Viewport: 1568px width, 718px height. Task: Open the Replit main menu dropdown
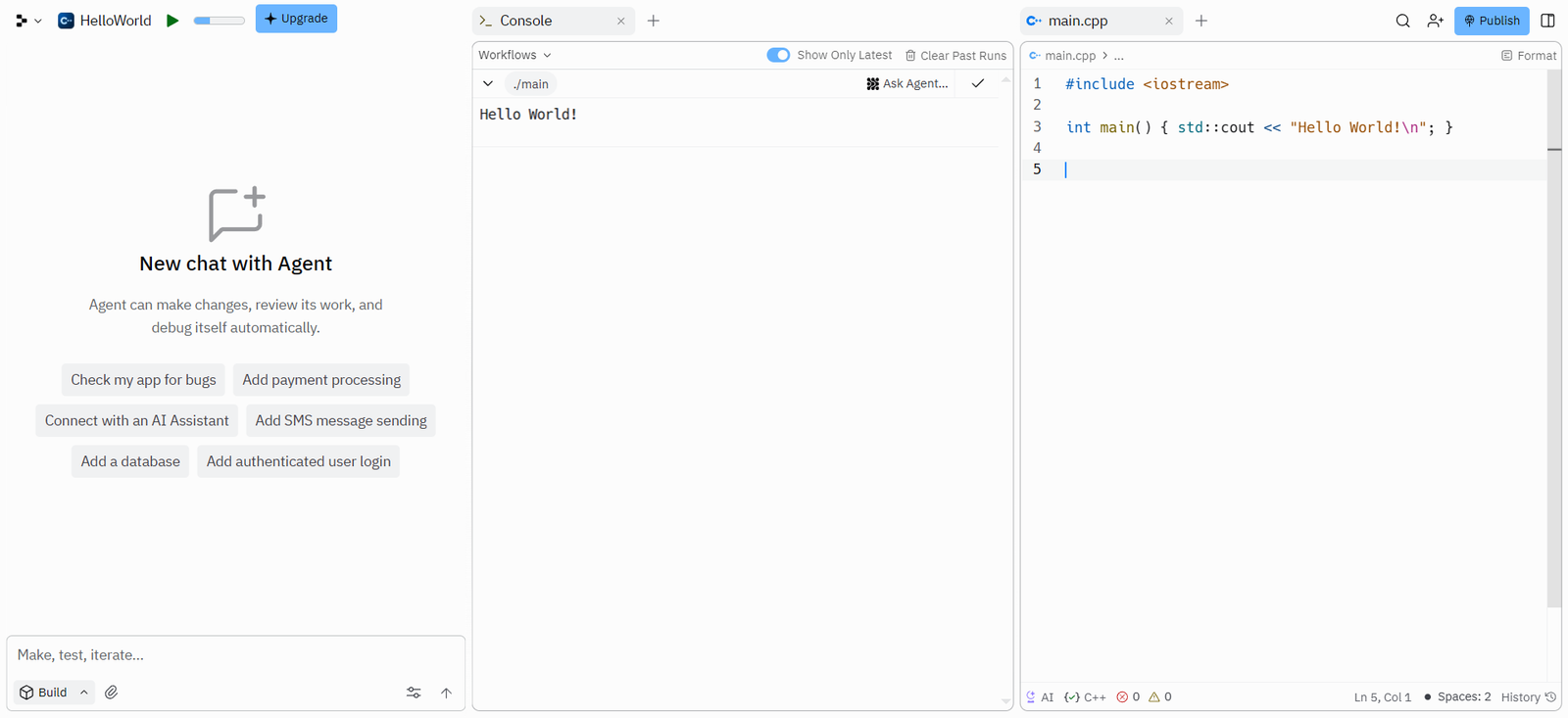[28, 21]
